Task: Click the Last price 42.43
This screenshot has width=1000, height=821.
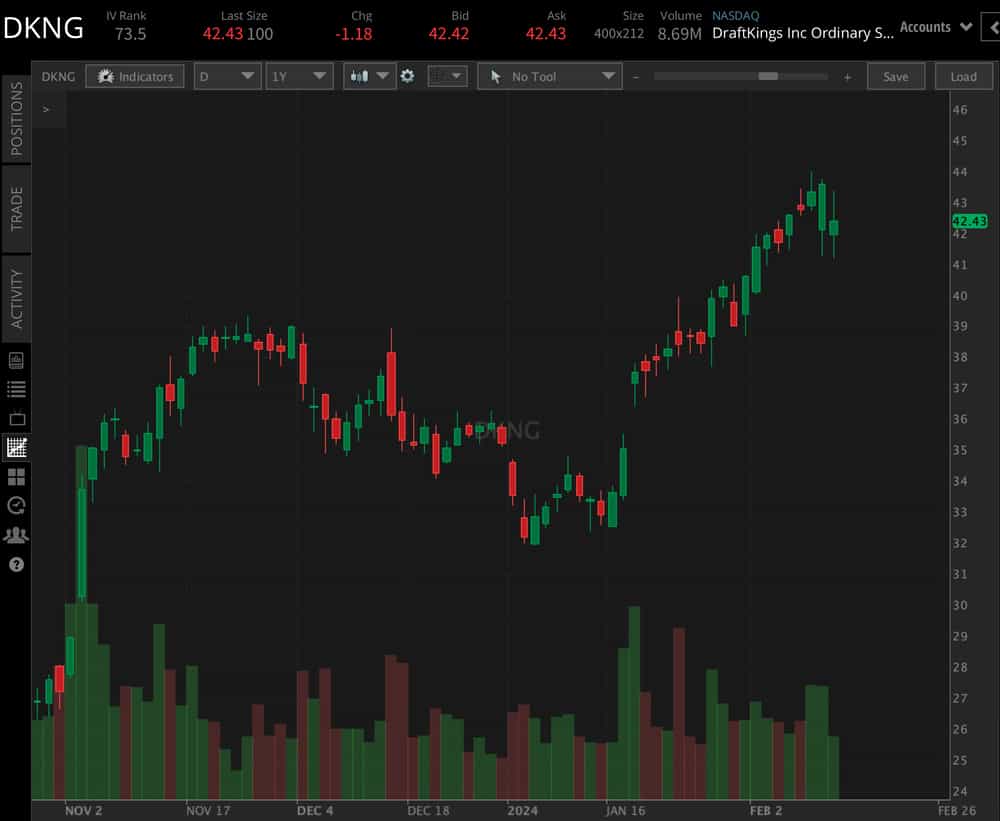Action: tap(223, 34)
